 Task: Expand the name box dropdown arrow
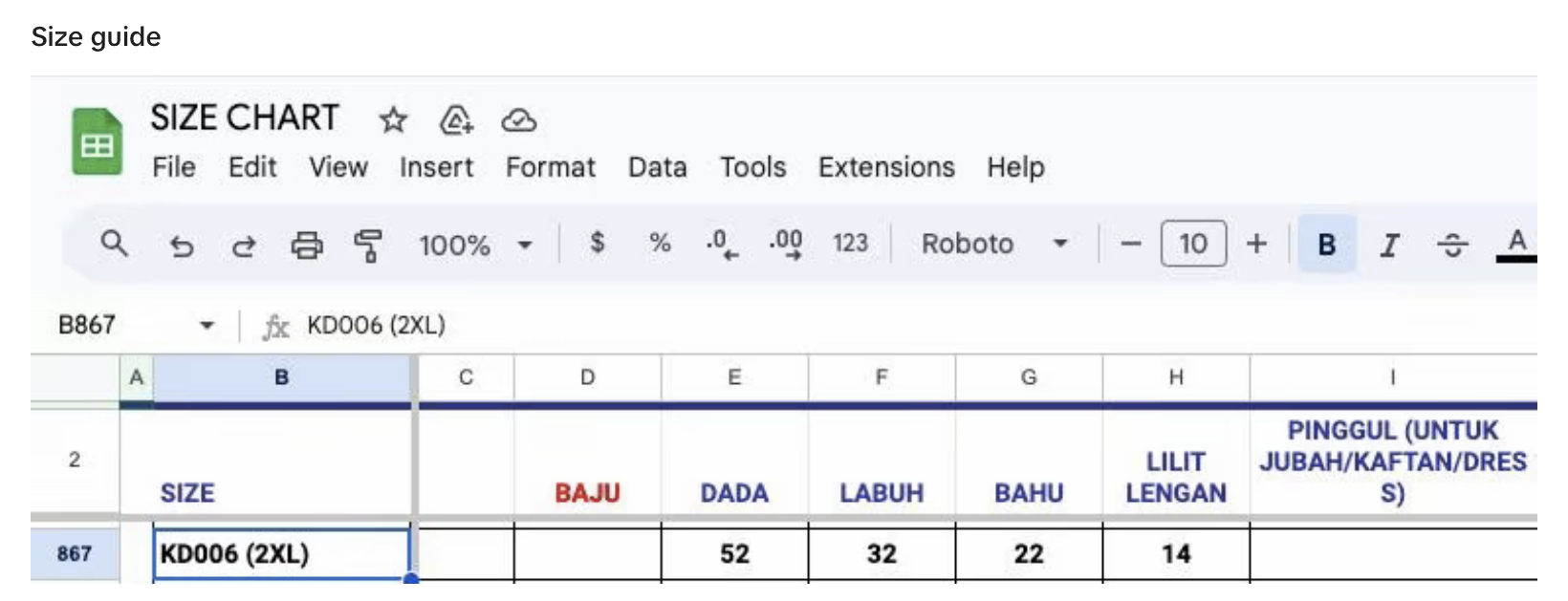(x=207, y=326)
